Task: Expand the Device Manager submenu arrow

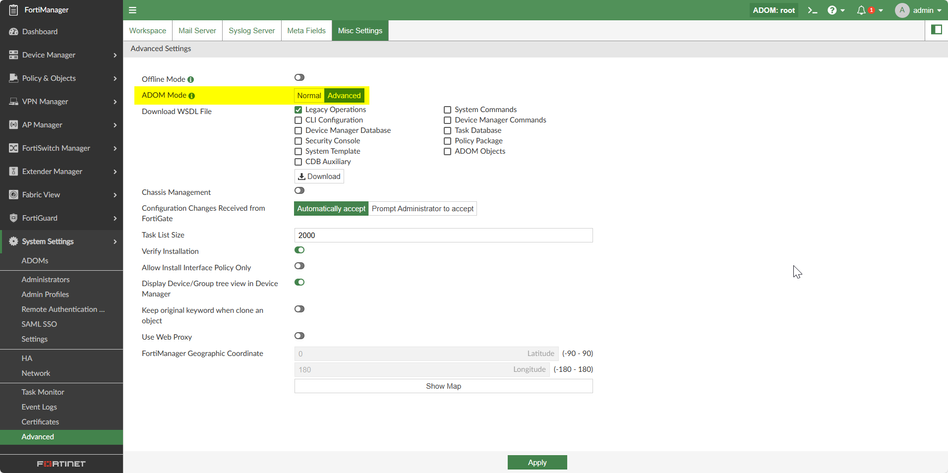Action: pos(115,55)
